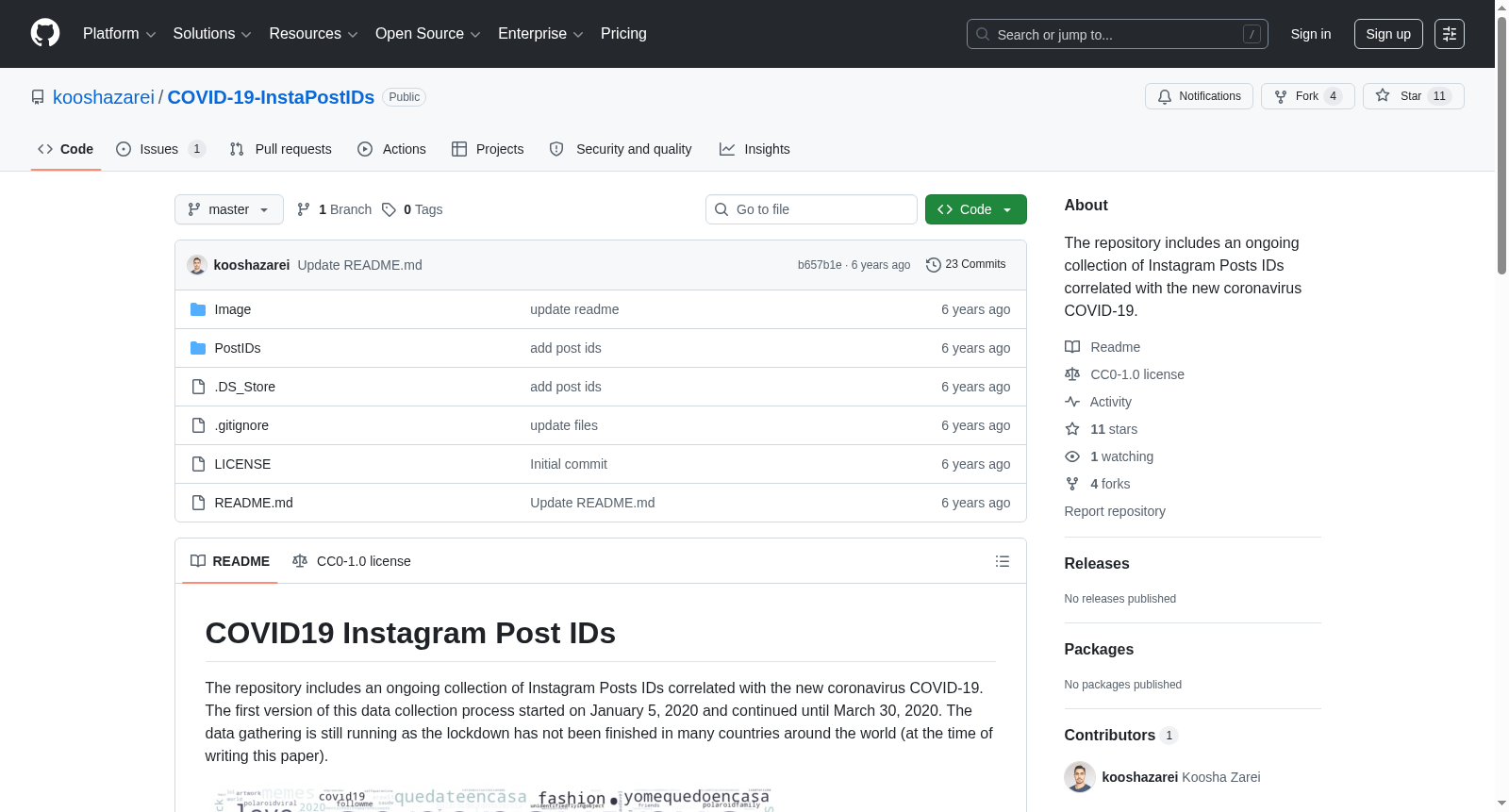Click the Go to file search field
Image resolution: width=1509 pixels, height=812 pixels.
[811, 209]
